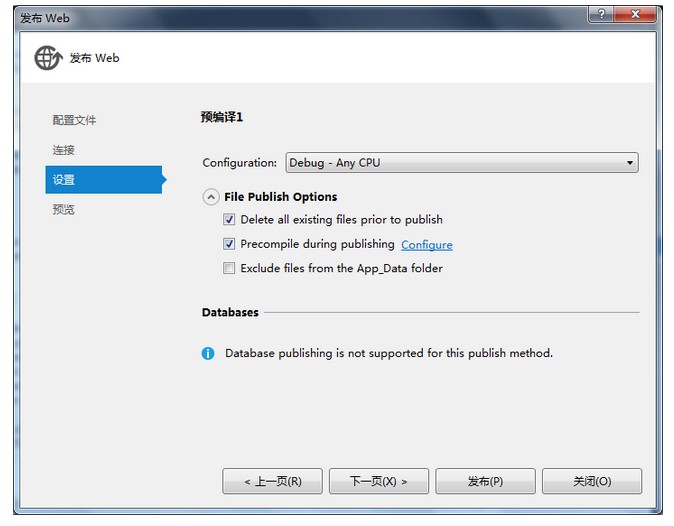Close the dialog with the red X

coord(635,15)
